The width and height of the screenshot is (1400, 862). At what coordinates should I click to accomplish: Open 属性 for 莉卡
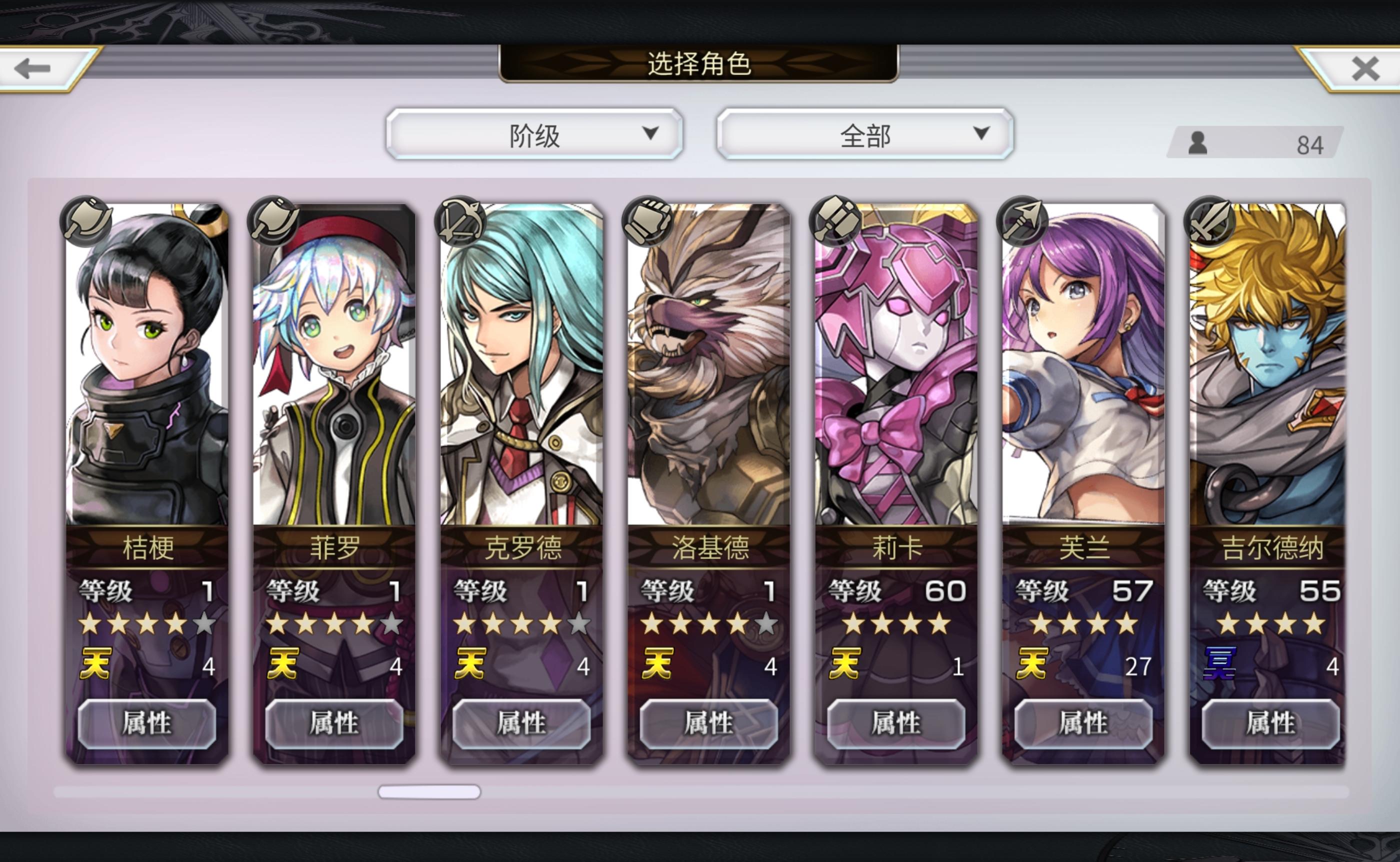tap(896, 723)
